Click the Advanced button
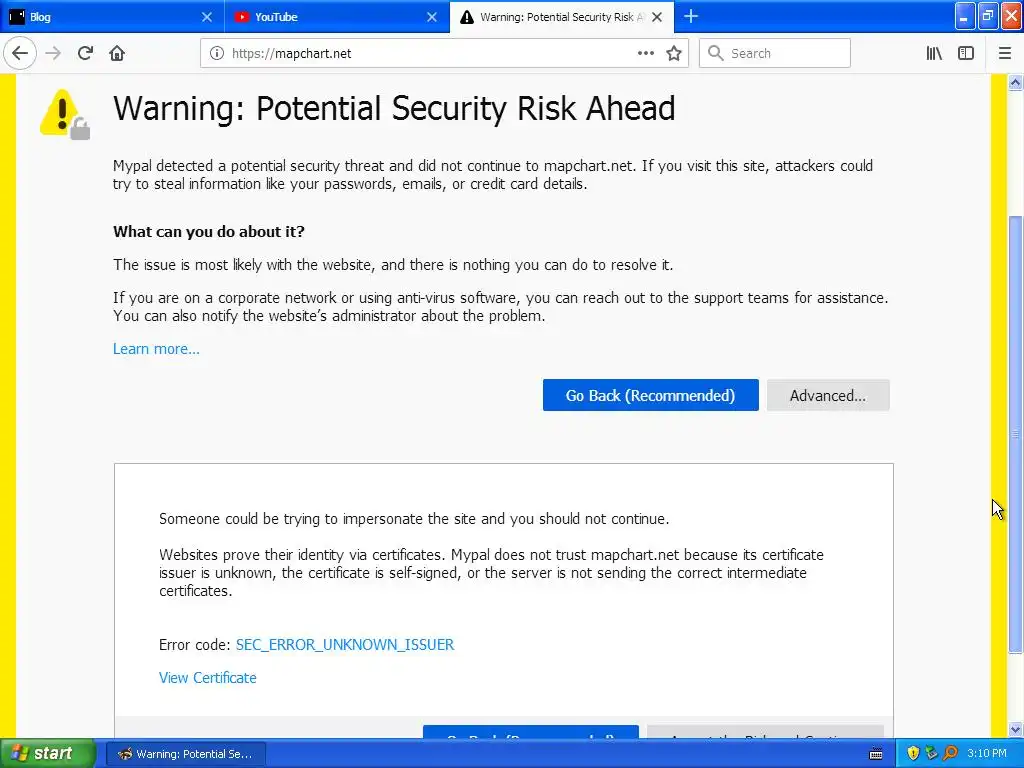The height and width of the screenshot is (768, 1024). coord(828,395)
